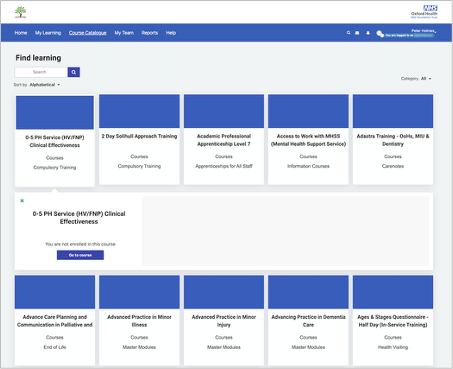
Task: Click into the Find learning search field
Action: [41, 72]
